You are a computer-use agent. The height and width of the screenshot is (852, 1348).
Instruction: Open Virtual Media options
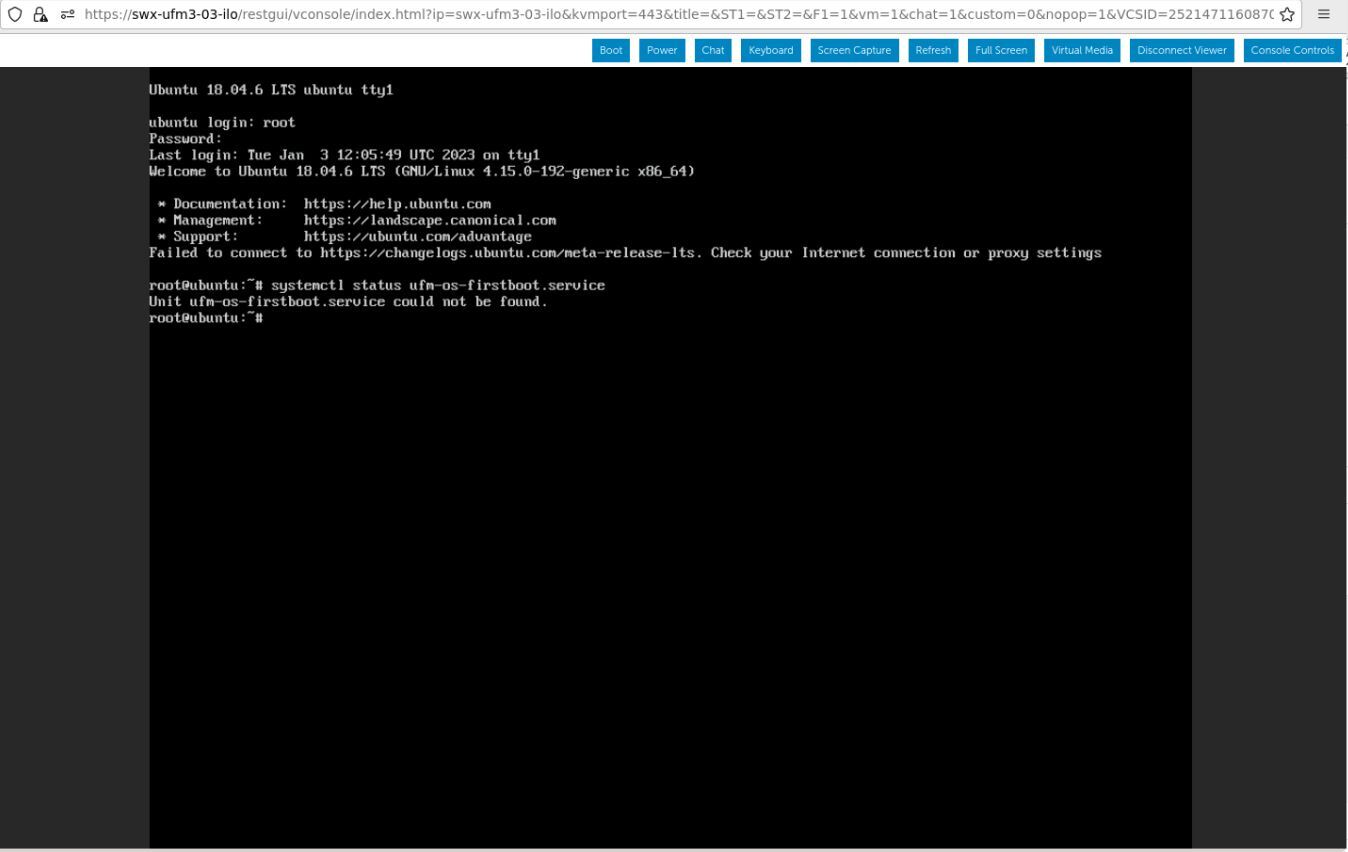pos(1081,50)
